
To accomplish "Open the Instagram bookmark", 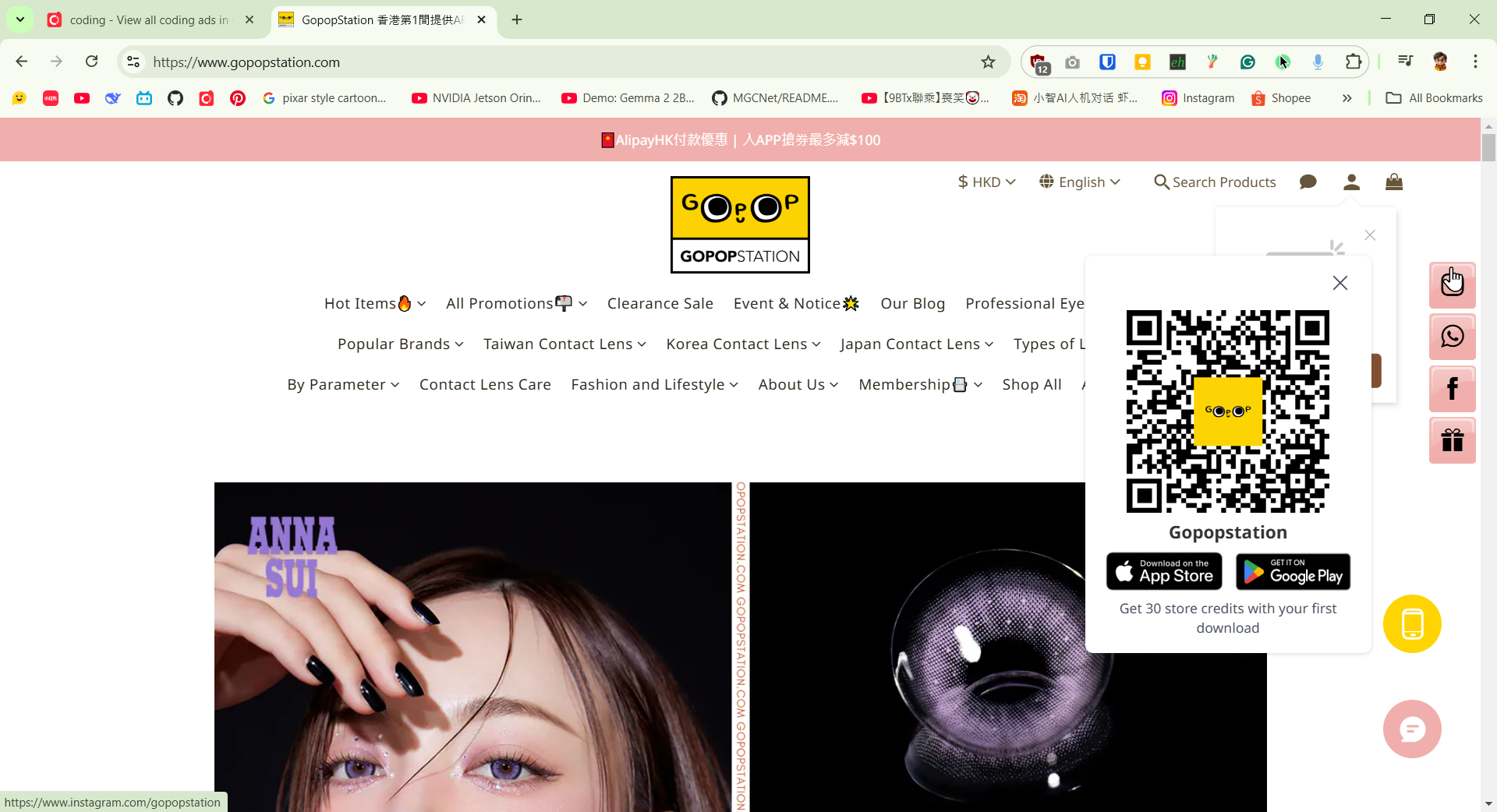I will tap(1198, 98).
